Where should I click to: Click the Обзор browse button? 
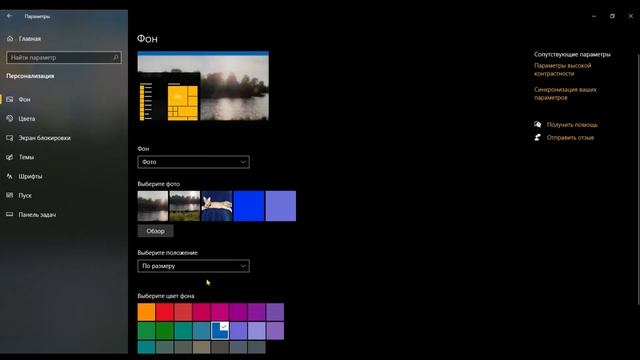coord(156,231)
